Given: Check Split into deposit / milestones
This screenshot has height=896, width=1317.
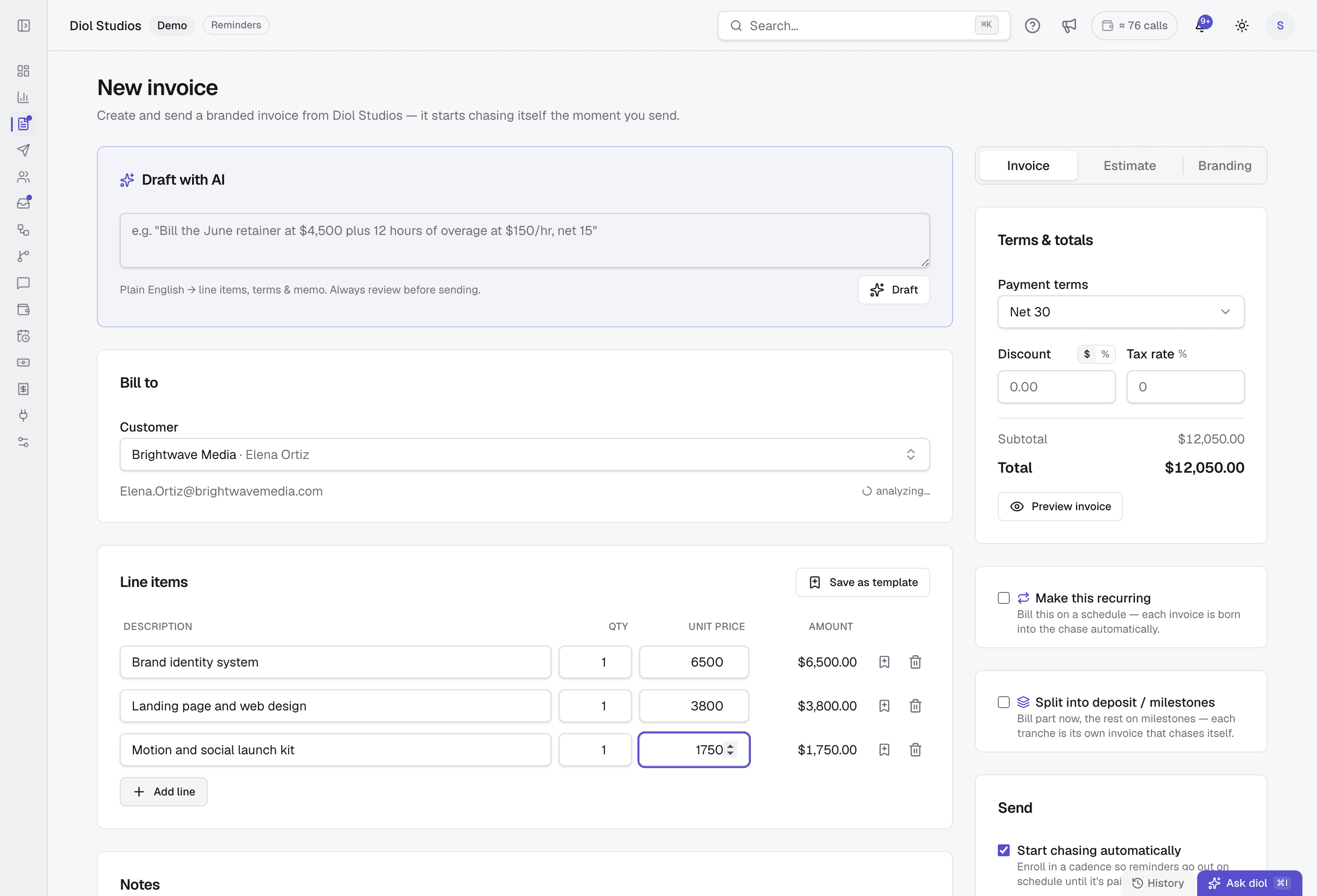Looking at the screenshot, I should click(1004, 702).
